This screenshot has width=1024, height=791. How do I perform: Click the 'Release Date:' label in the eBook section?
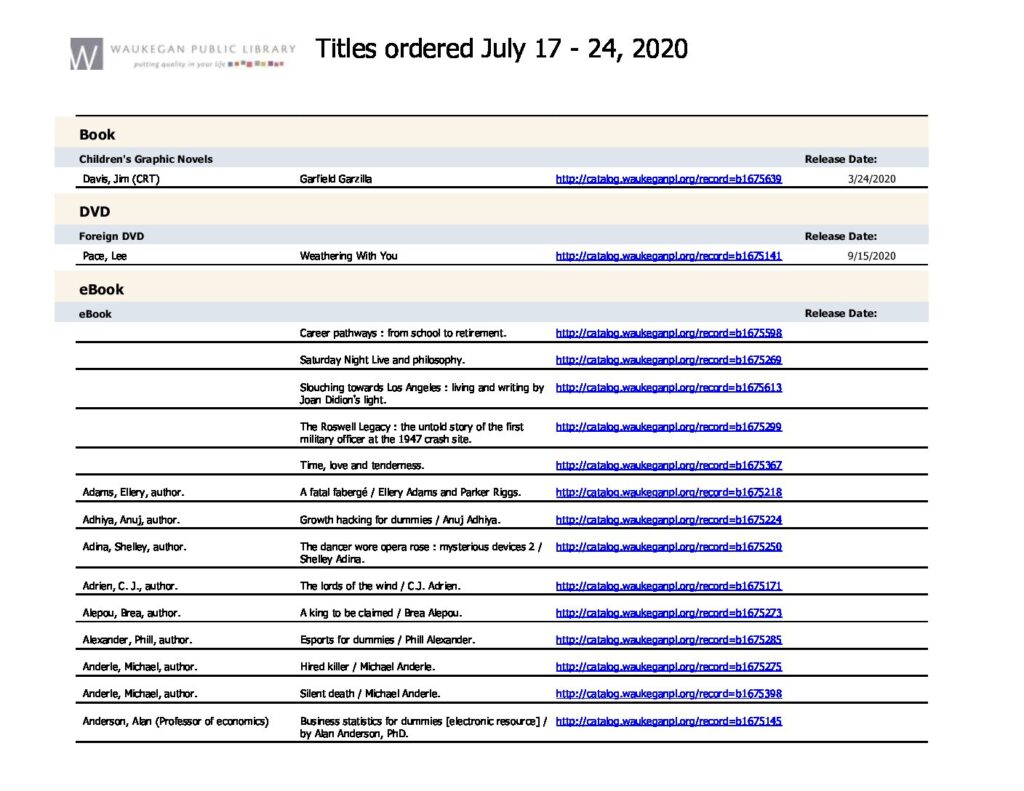(840, 313)
